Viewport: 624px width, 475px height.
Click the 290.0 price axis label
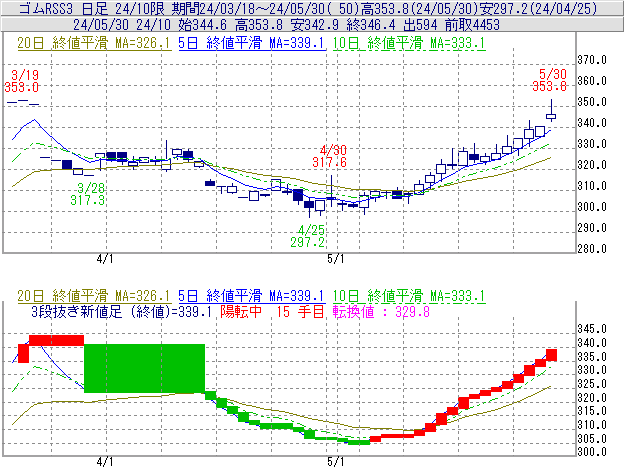pyautogui.click(x=592, y=228)
